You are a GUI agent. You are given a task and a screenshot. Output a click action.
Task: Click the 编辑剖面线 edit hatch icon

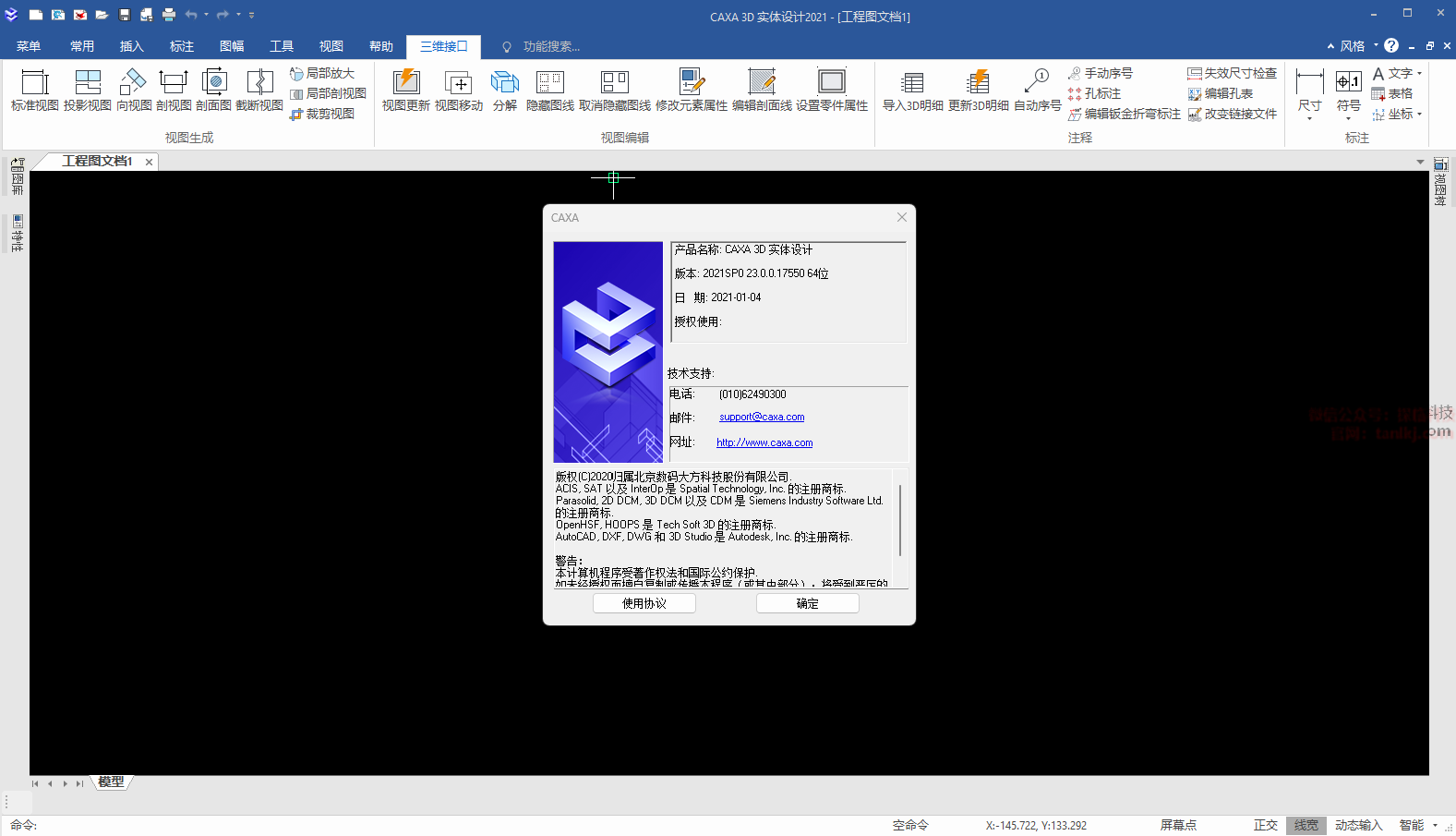[x=762, y=90]
